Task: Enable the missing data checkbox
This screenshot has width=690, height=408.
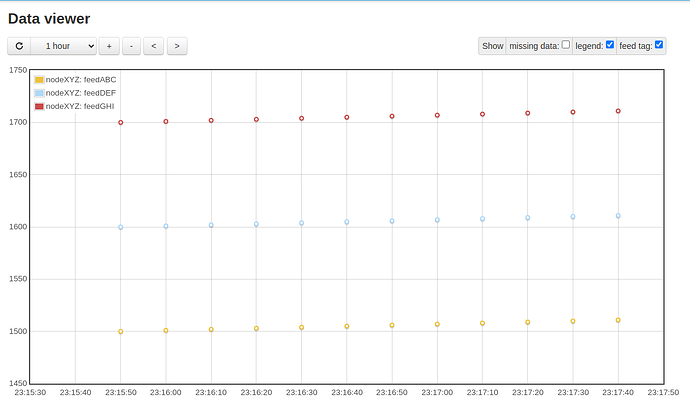Action: [x=566, y=44]
